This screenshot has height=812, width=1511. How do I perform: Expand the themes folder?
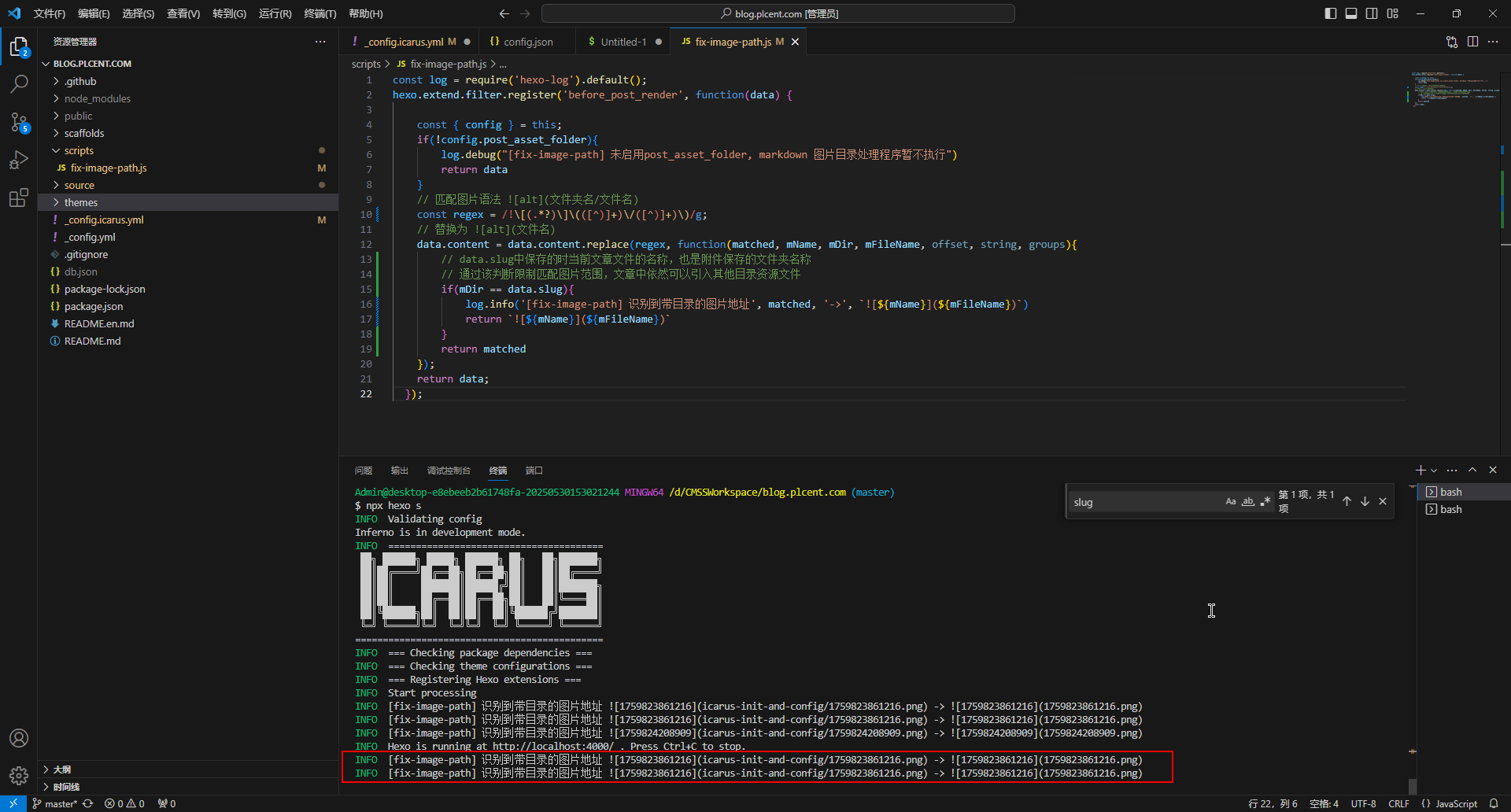point(81,202)
